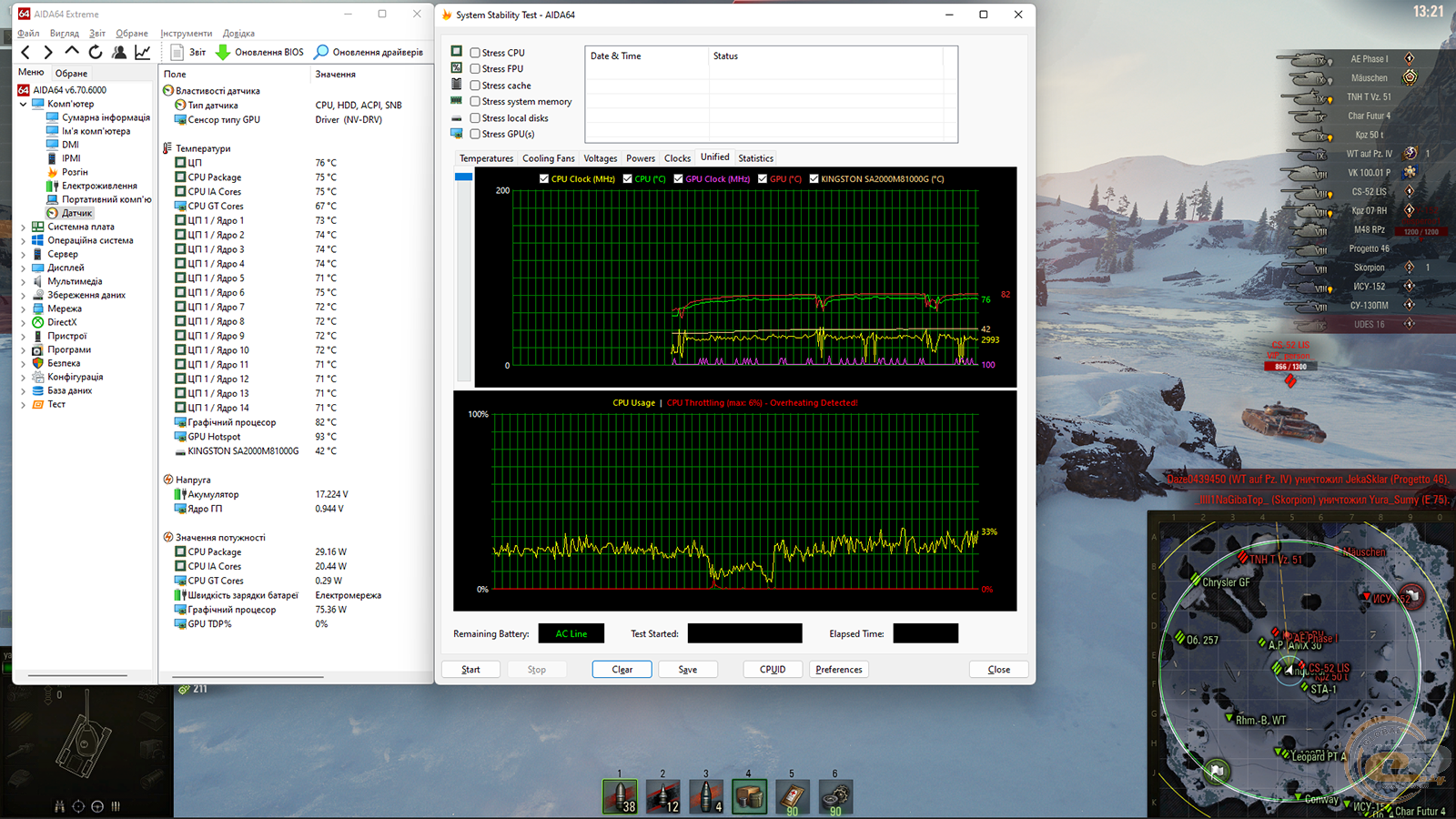Click the Date & Time column header
The height and width of the screenshot is (819, 1456).
pos(615,56)
